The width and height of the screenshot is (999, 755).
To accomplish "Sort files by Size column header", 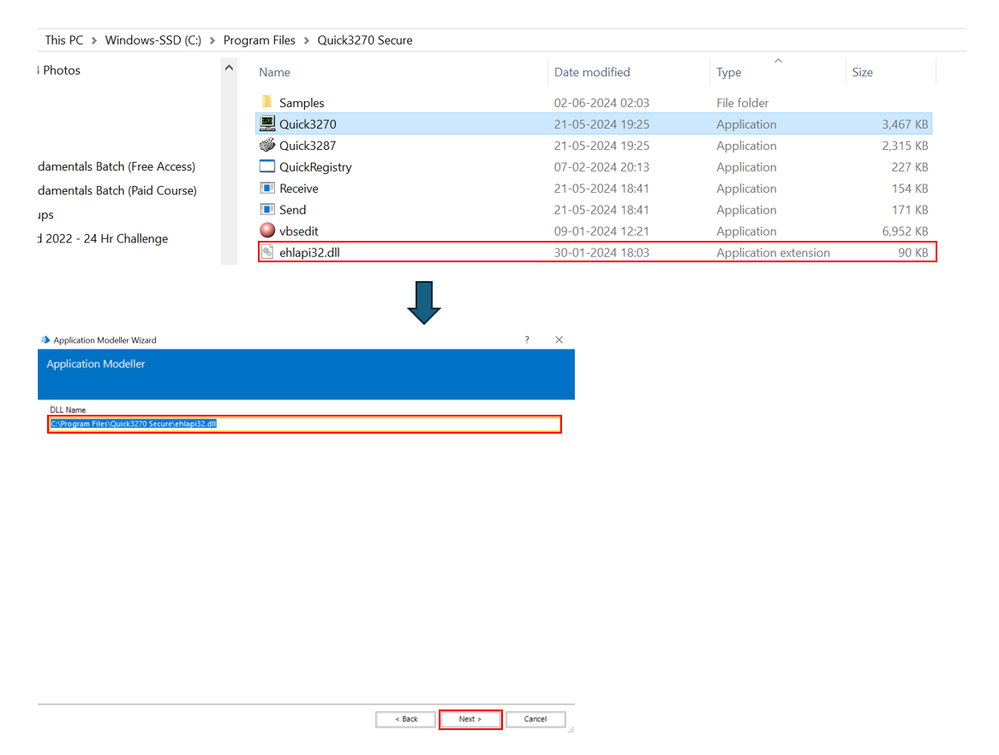I will [862, 72].
